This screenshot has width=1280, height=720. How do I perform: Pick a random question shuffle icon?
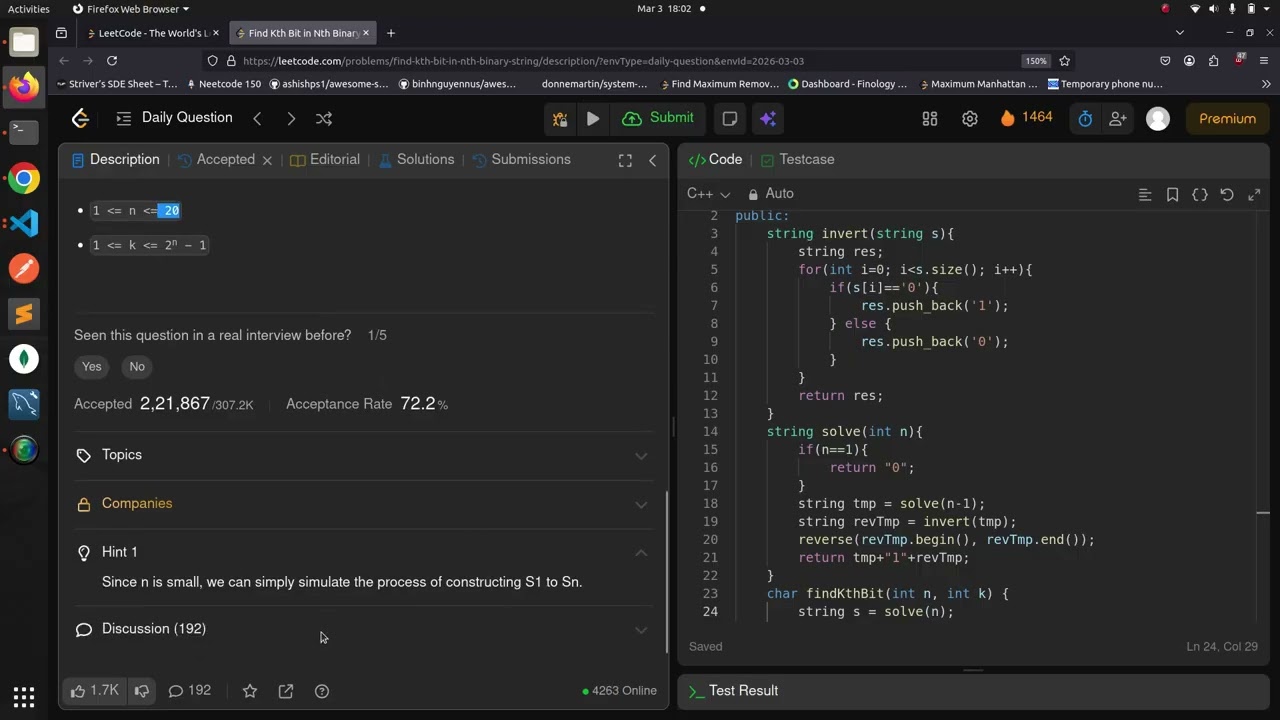click(324, 118)
